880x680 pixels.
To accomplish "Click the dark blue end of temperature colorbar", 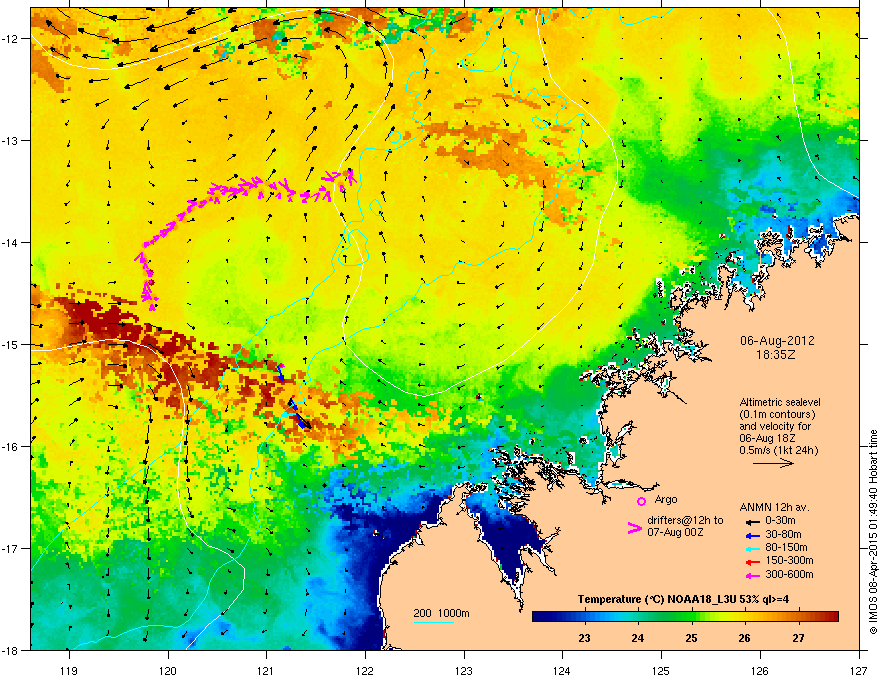I will [539, 616].
